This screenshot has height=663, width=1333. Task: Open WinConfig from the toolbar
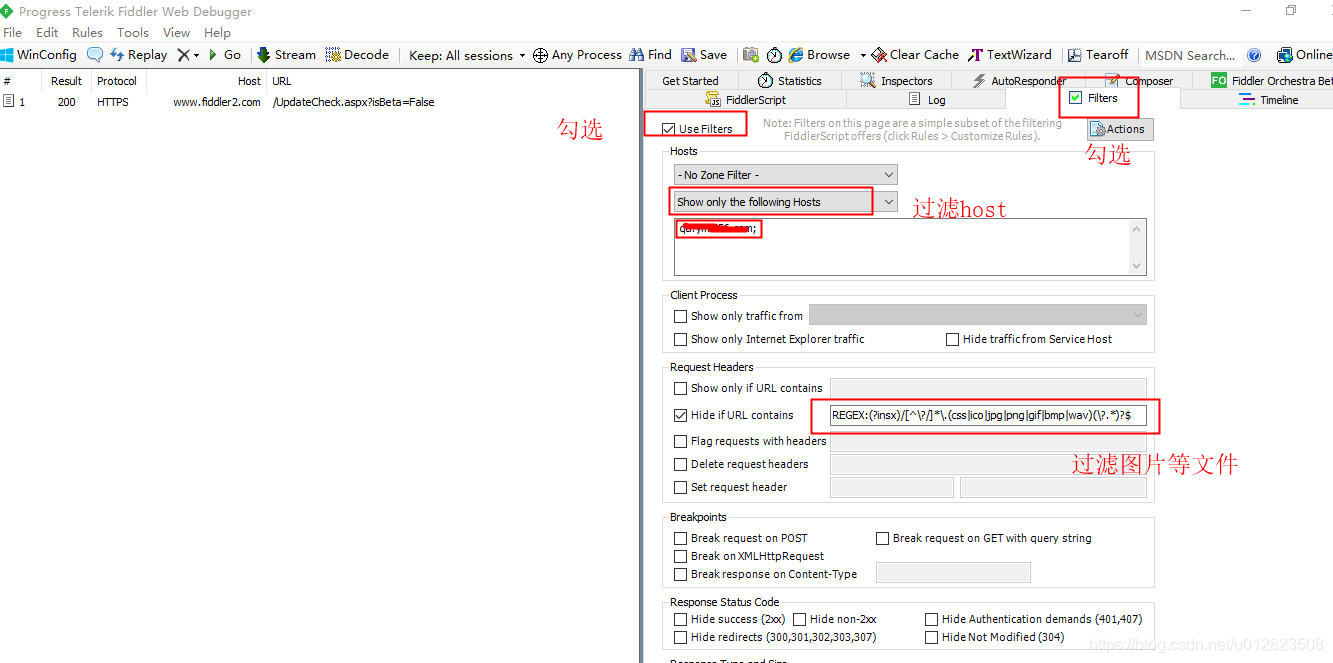pyautogui.click(x=39, y=55)
